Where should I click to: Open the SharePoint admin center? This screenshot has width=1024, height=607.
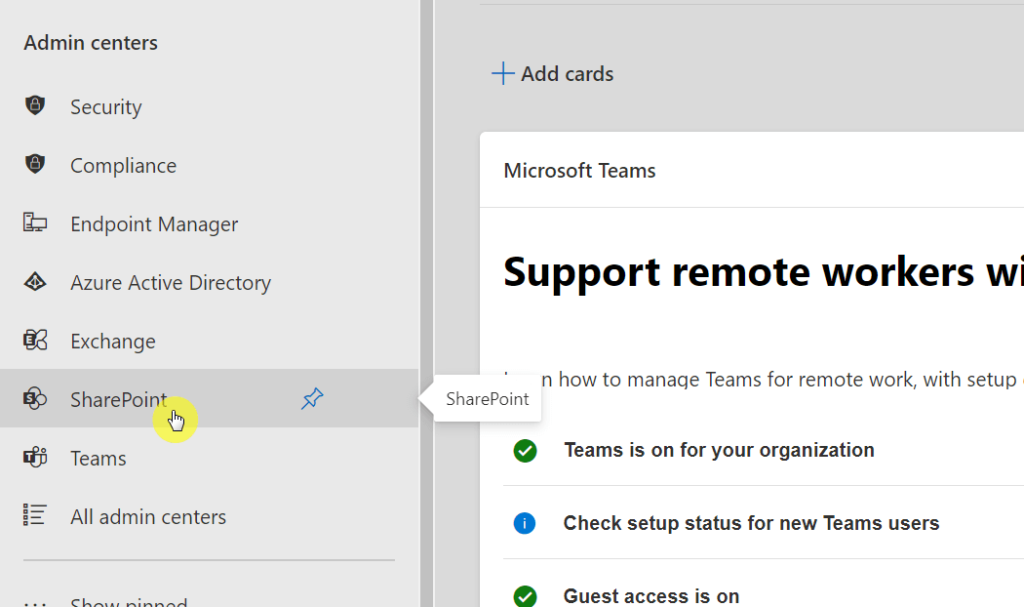click(209, 399)
